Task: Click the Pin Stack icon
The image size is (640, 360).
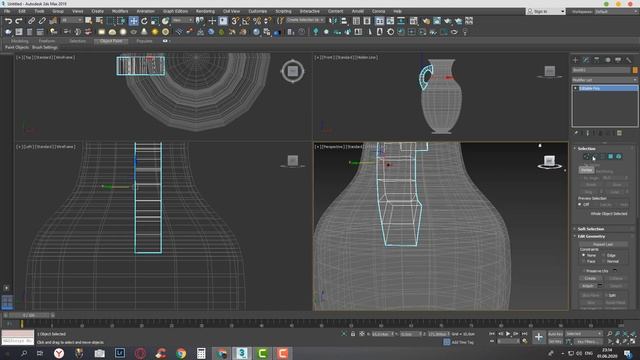Action: (576, 133)
